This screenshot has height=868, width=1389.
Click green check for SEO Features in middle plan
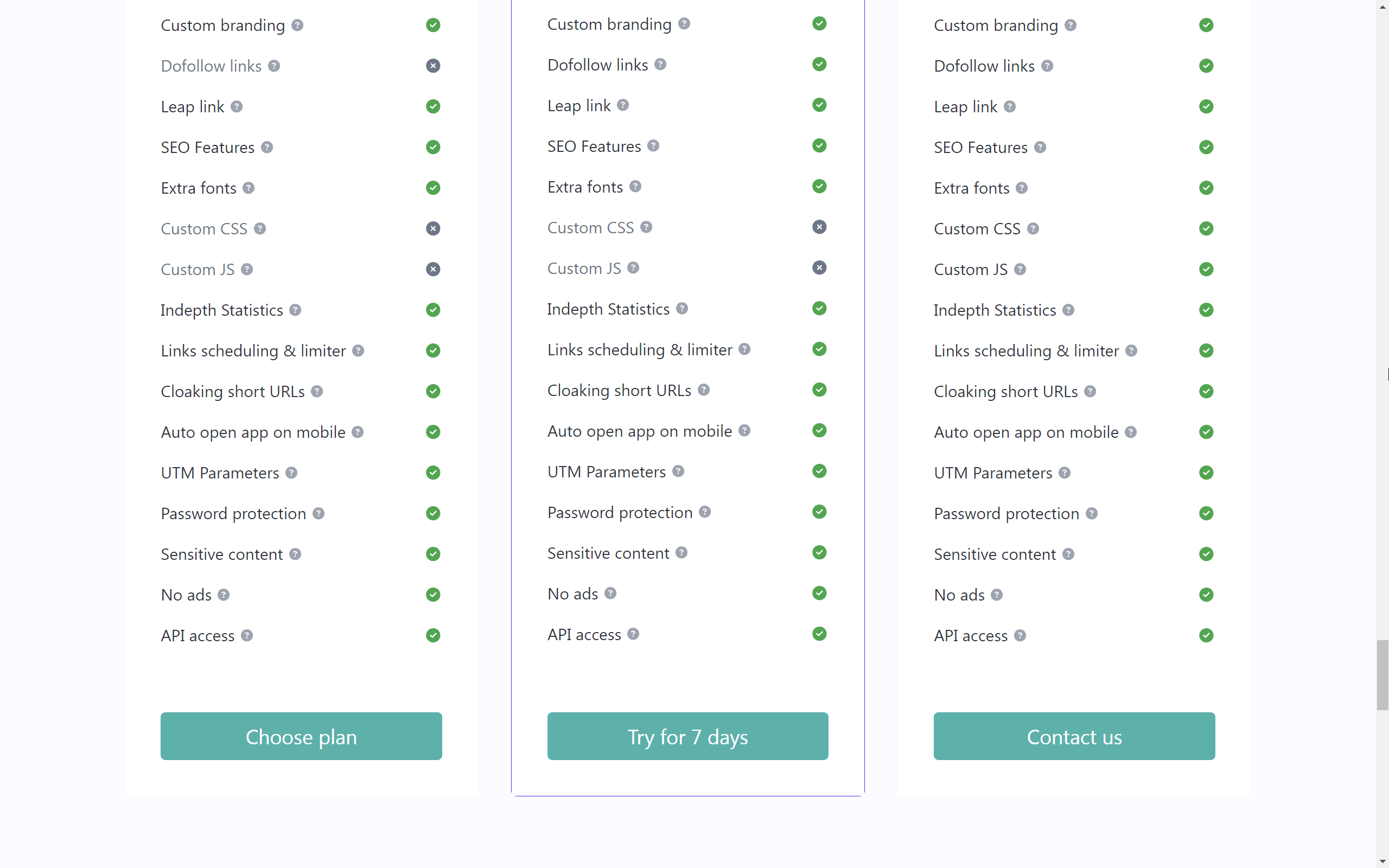pyautogui.click(x=819, y=146)
